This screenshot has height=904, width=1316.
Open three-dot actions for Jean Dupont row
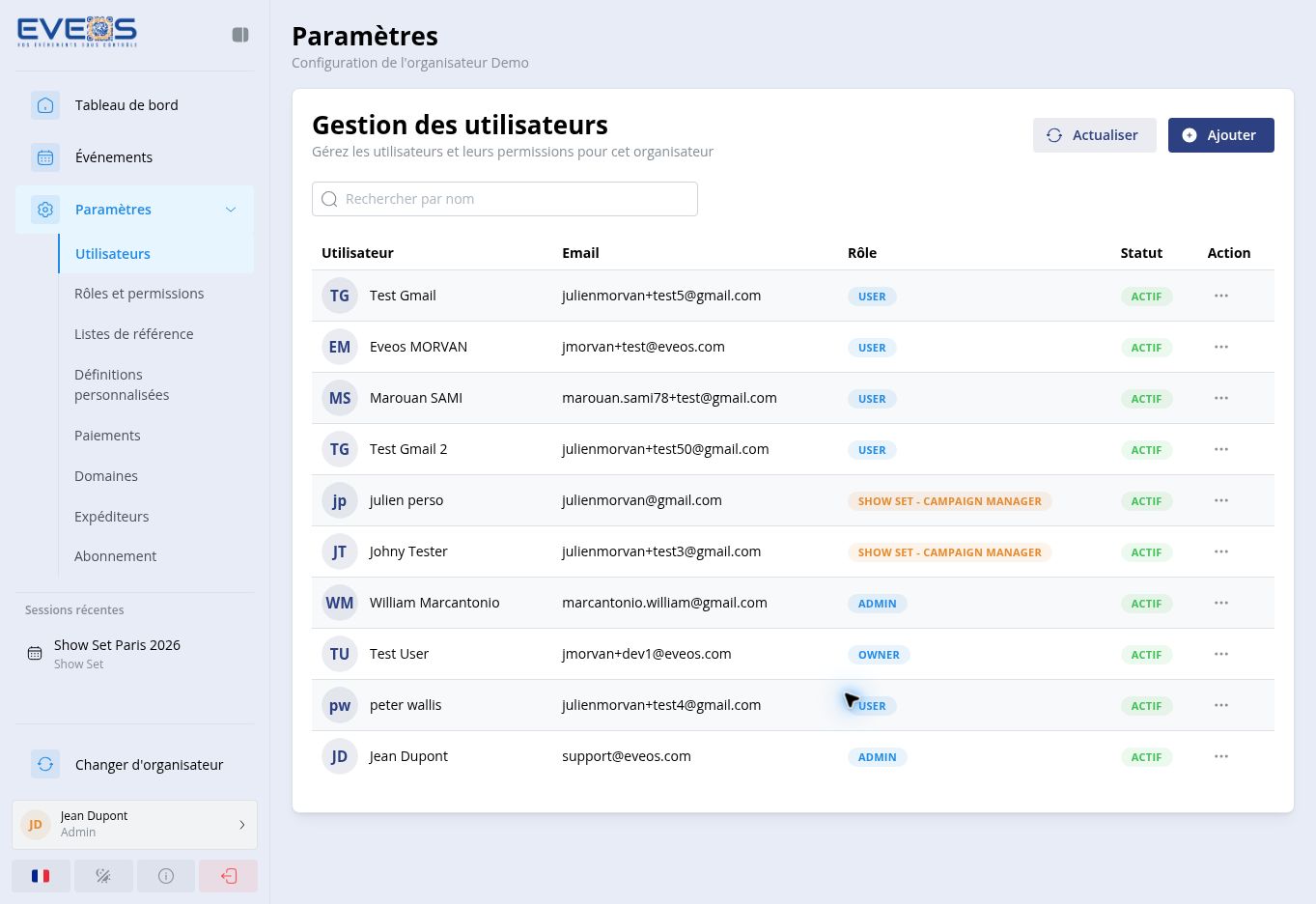pos(1221,756)
